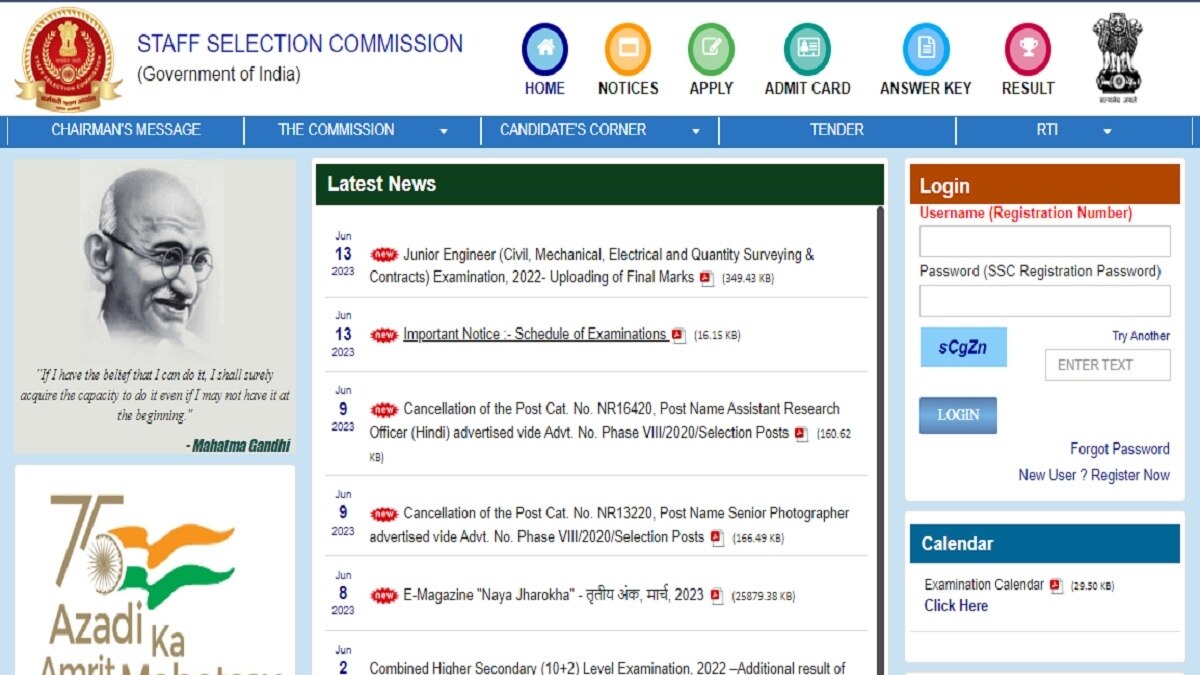The width and height of the screenshot is (1200, 675).
Task: Open E-Magazine Naya Jharokha PDF
Action: click(x=712, y=595)
